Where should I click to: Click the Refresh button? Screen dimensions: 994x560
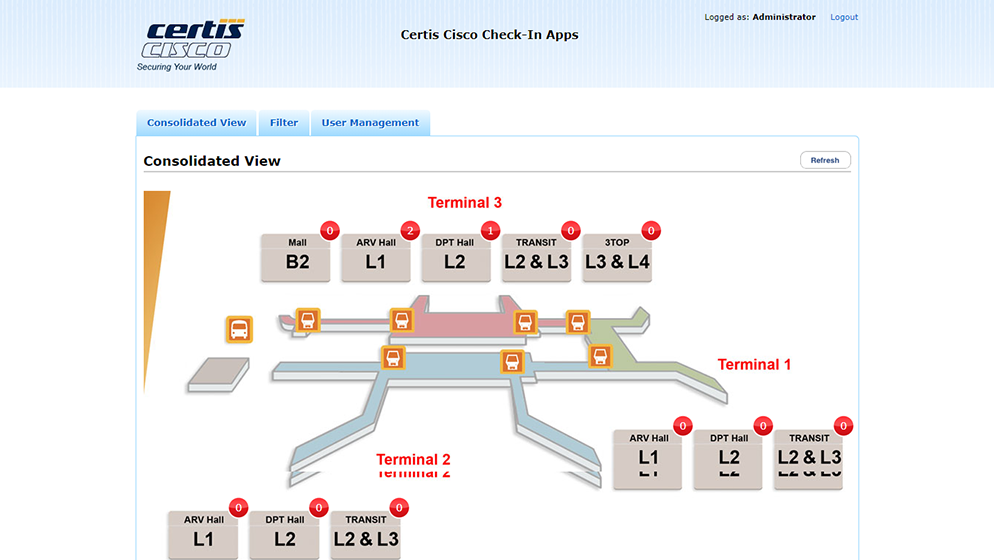point(825,160)
